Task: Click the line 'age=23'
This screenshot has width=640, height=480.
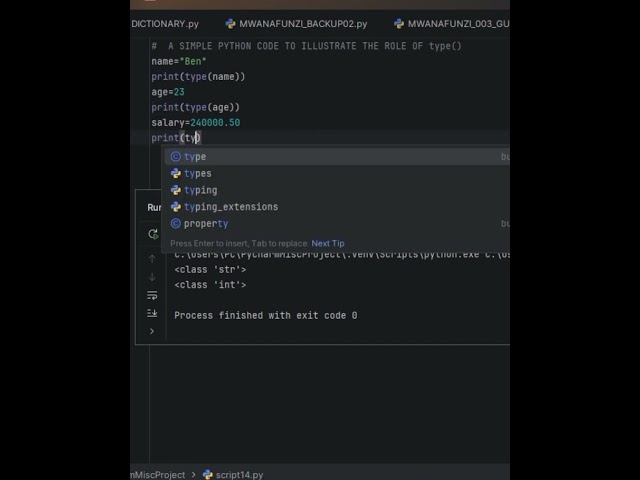Action: 168,92
